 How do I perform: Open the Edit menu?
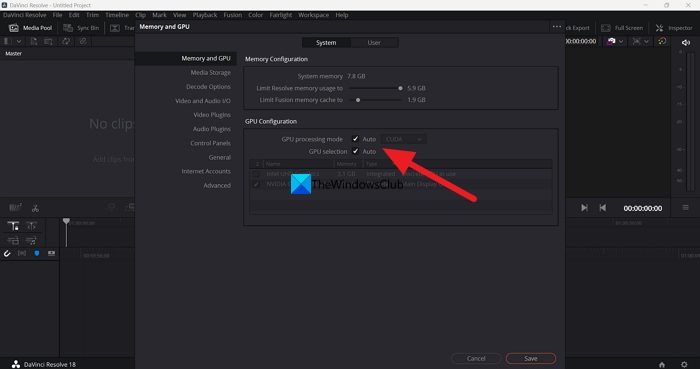click(74, 15)
